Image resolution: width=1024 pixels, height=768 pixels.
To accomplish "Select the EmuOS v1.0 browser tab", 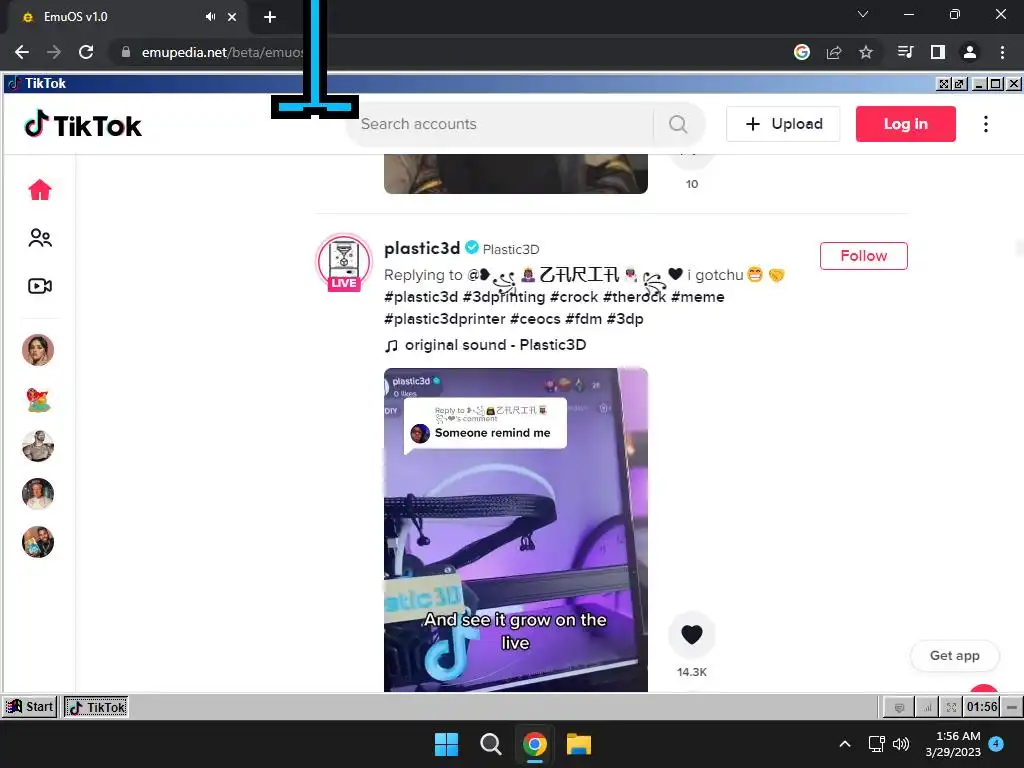I will click(x=127, y=17).
